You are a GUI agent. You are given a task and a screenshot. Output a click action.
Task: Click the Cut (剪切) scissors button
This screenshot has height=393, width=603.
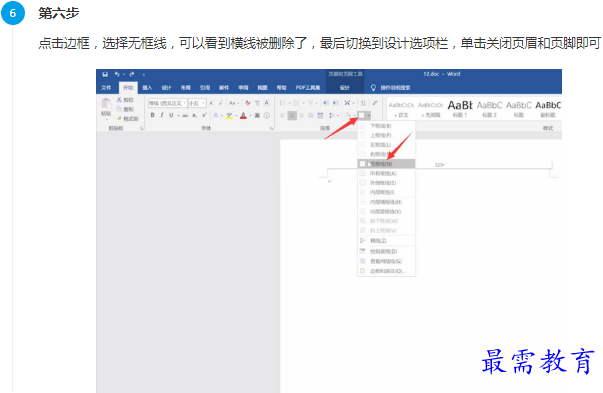point(125,100)
